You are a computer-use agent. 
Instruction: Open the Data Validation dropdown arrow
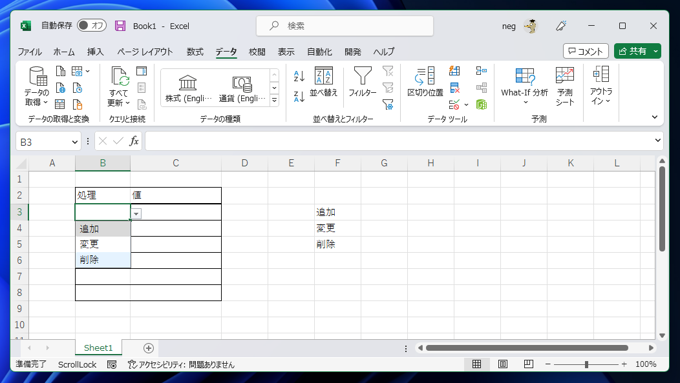[x=466, y=105]
